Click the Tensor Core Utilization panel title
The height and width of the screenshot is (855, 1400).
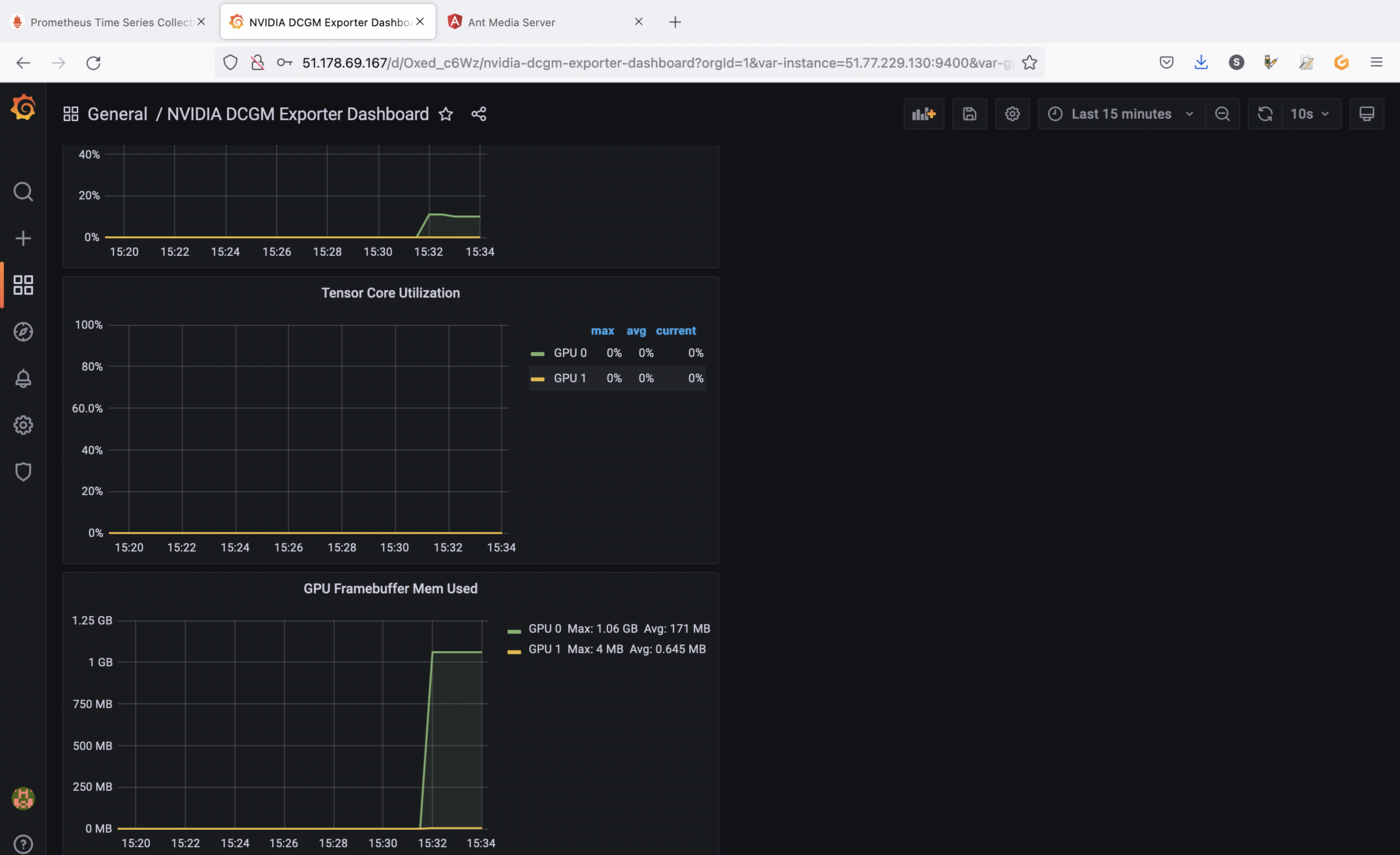[x=390, y=293]
